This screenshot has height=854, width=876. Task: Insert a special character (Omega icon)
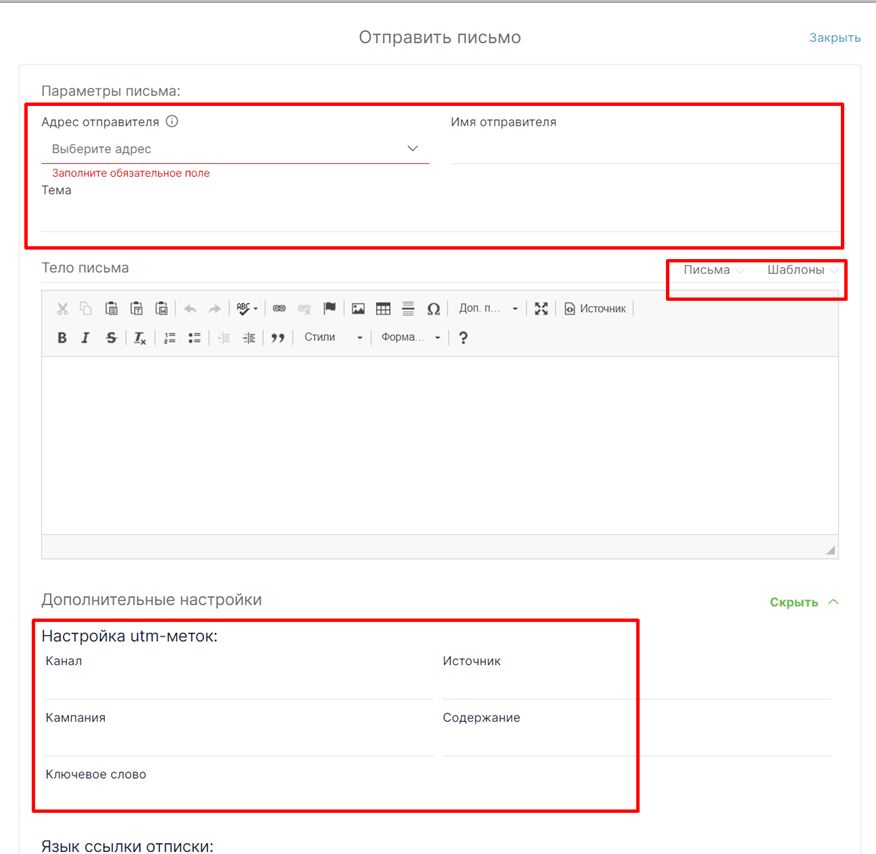point(433,309)
